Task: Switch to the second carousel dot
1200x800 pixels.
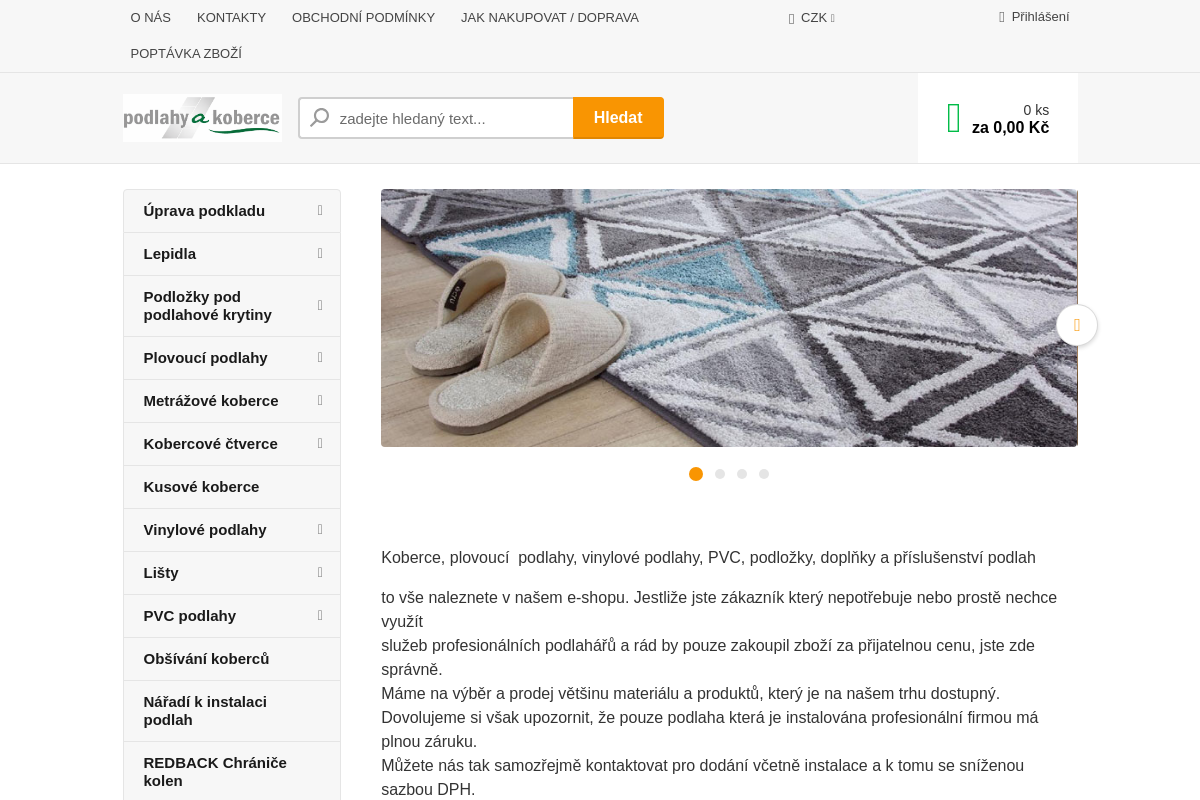Action: pos(720,474)
